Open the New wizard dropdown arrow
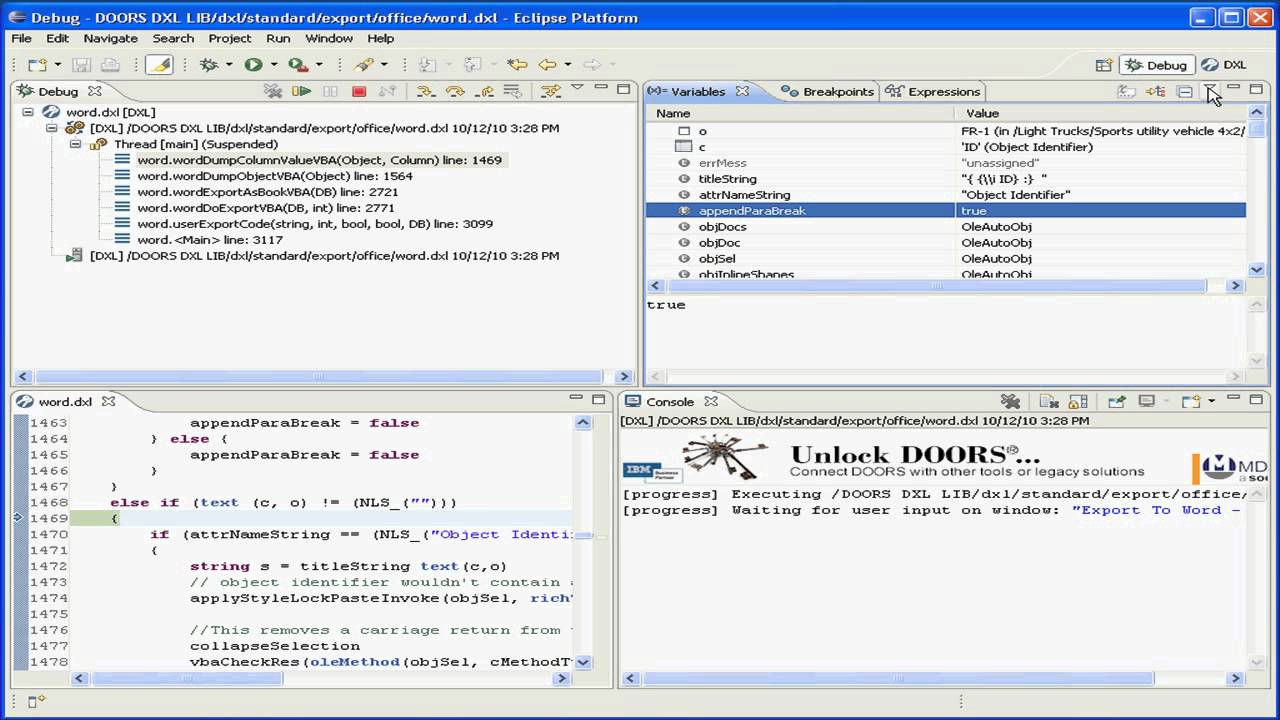The height and width of the screenshot is (720, 1280). (56, 65)
